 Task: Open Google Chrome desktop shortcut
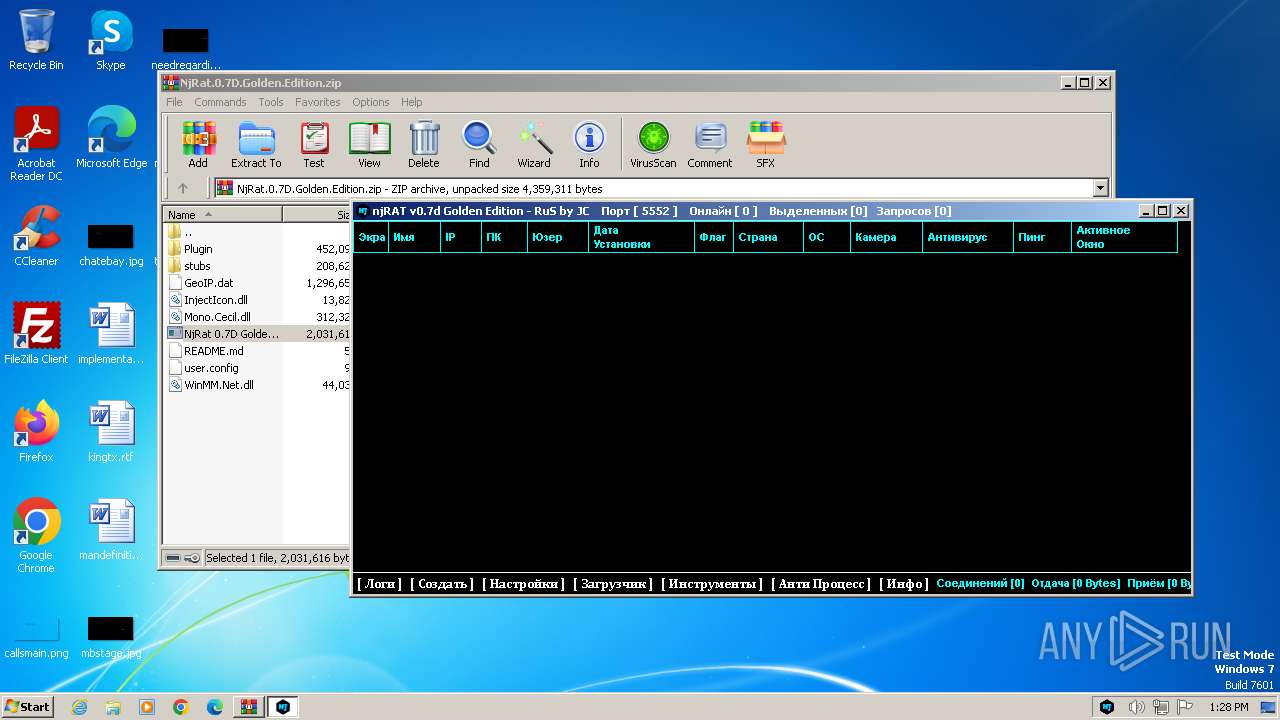[x=36, y=536]
